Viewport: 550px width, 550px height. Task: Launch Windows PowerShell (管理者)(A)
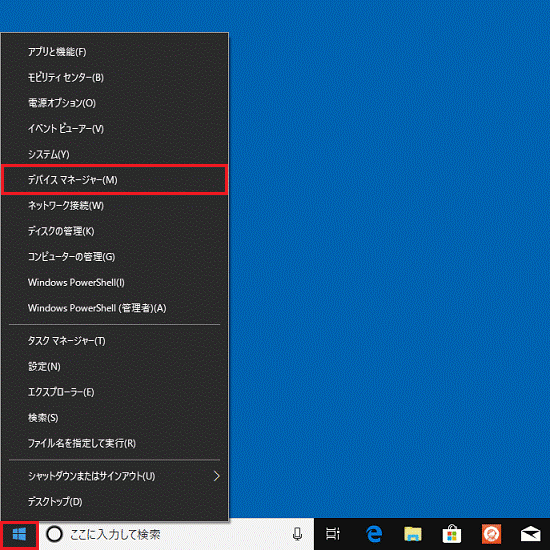115,308
